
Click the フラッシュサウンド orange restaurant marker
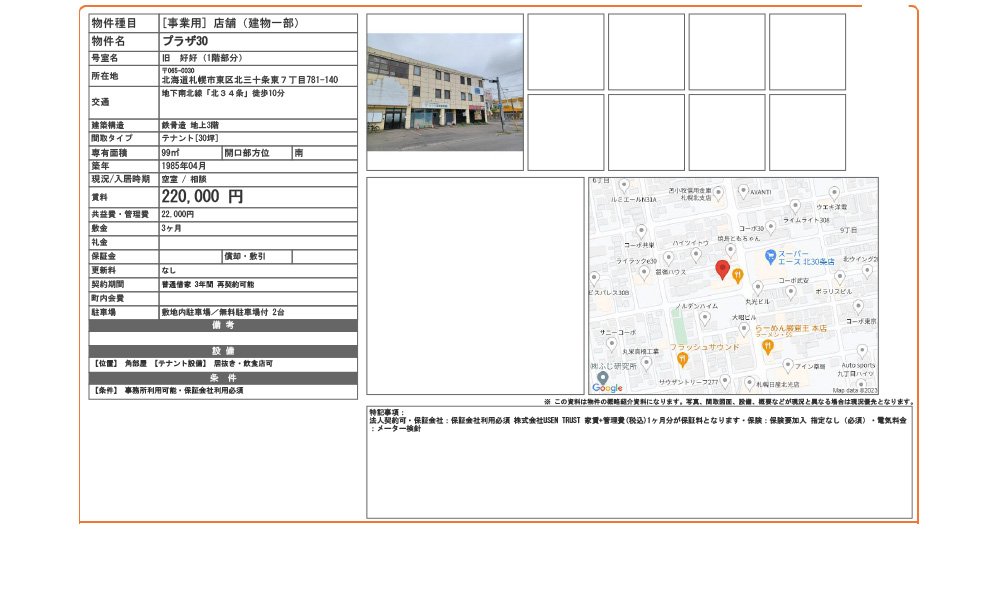tap(682, 359)
